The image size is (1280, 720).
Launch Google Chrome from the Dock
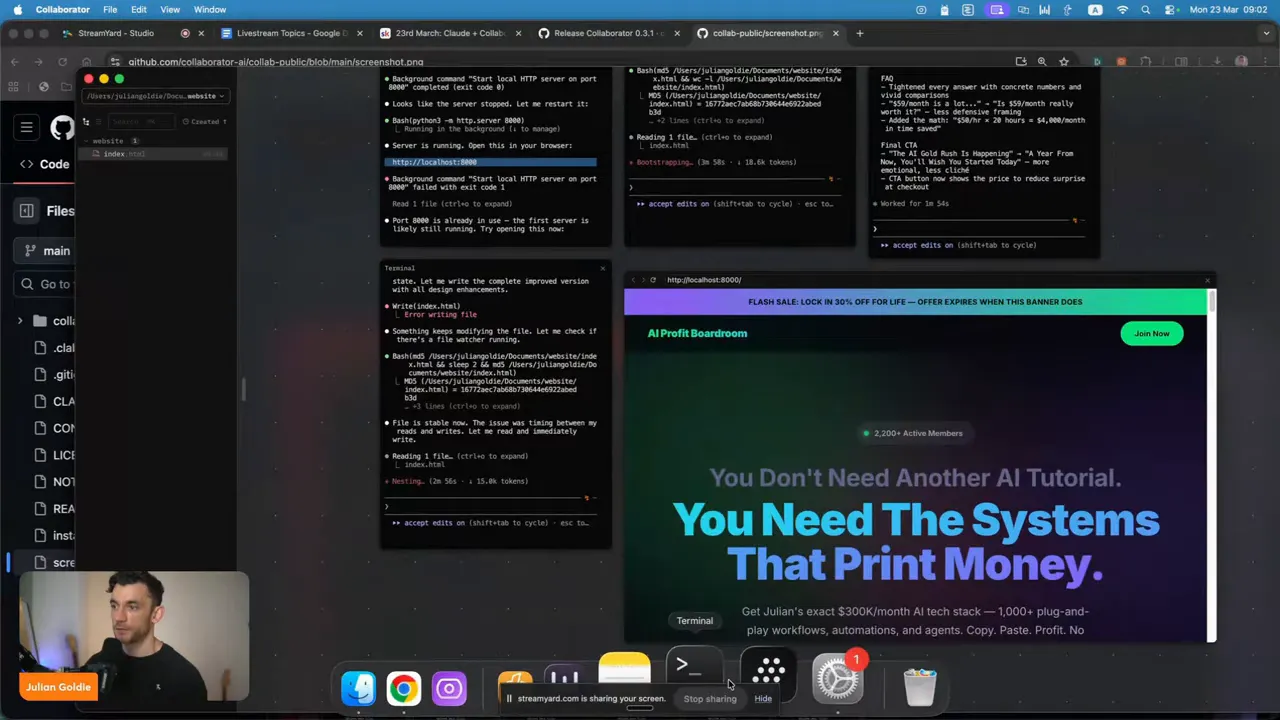(x=404, y=688)
